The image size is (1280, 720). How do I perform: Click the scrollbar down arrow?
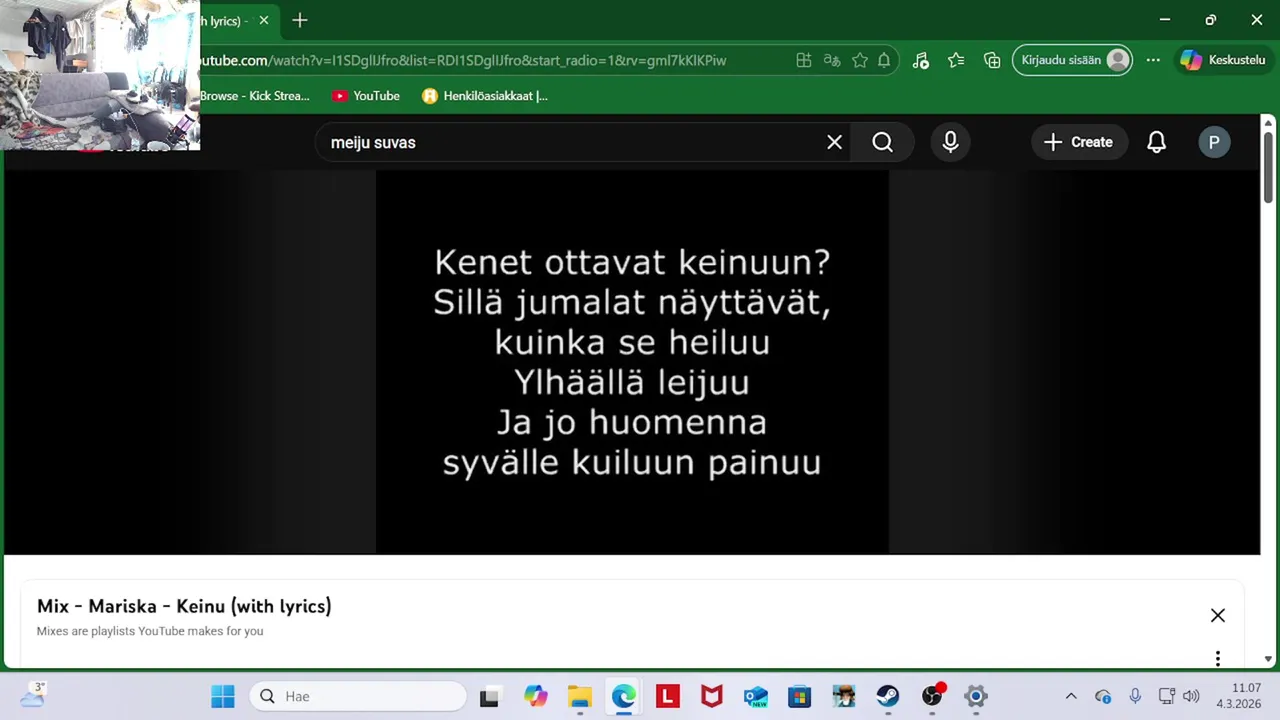tap(1268, 659)
